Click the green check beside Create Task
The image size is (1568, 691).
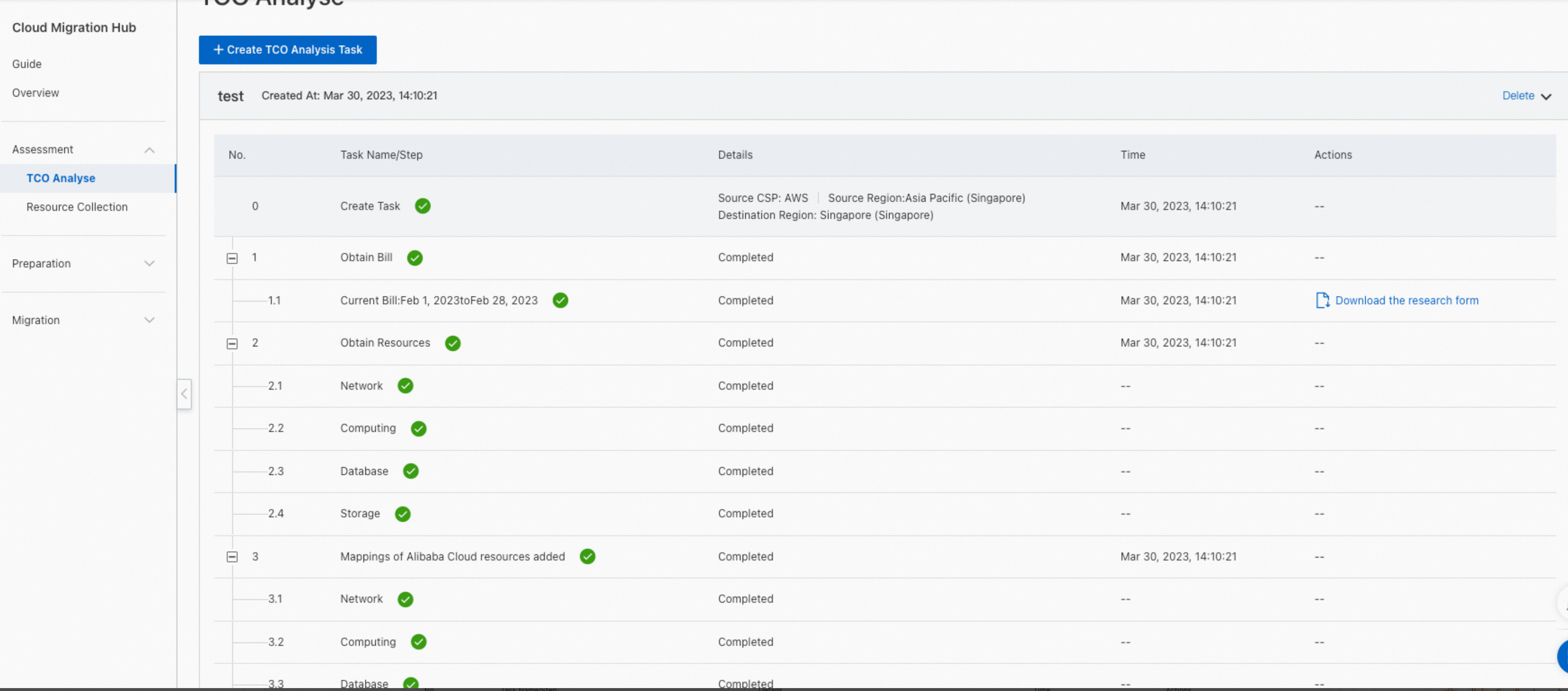tap(423, 206)
